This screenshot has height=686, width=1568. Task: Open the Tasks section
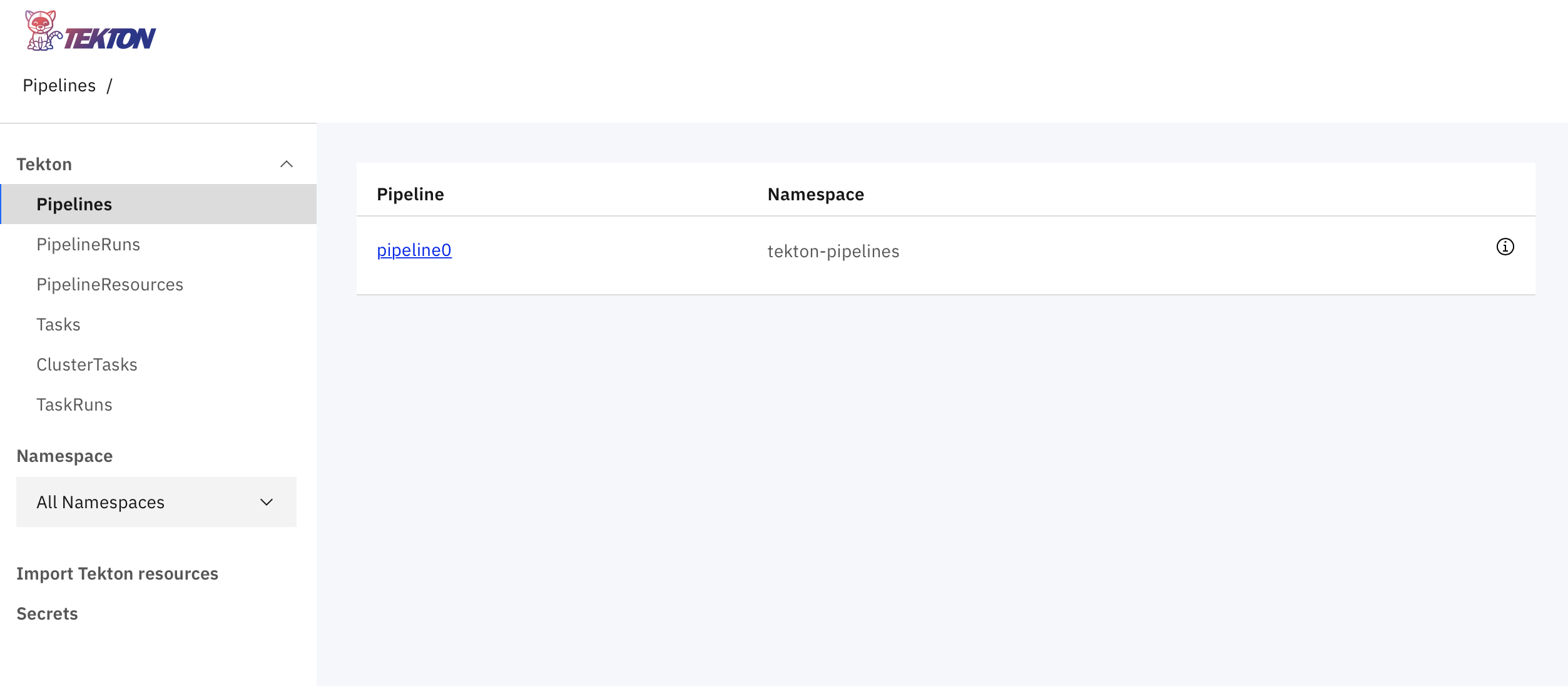58,324
